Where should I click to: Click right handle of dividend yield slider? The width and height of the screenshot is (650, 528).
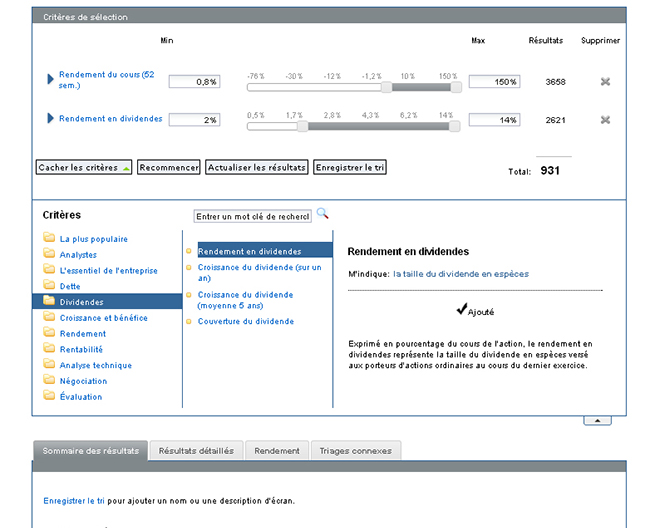(x=454, y=126)
